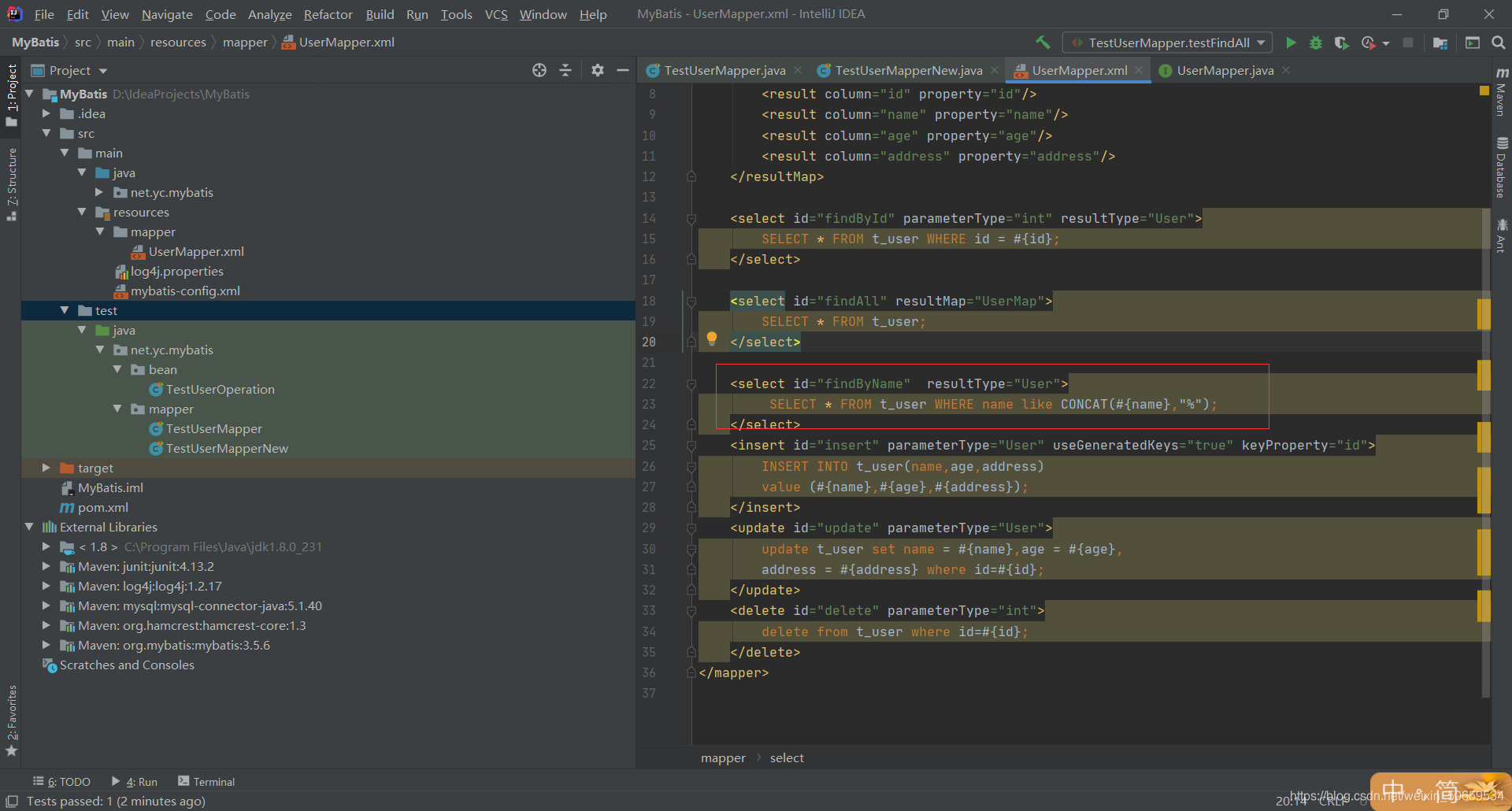1512x811 pixels.
Task: Collapse the resources folder
Action: pyautogui.click(x=82, y=212)
